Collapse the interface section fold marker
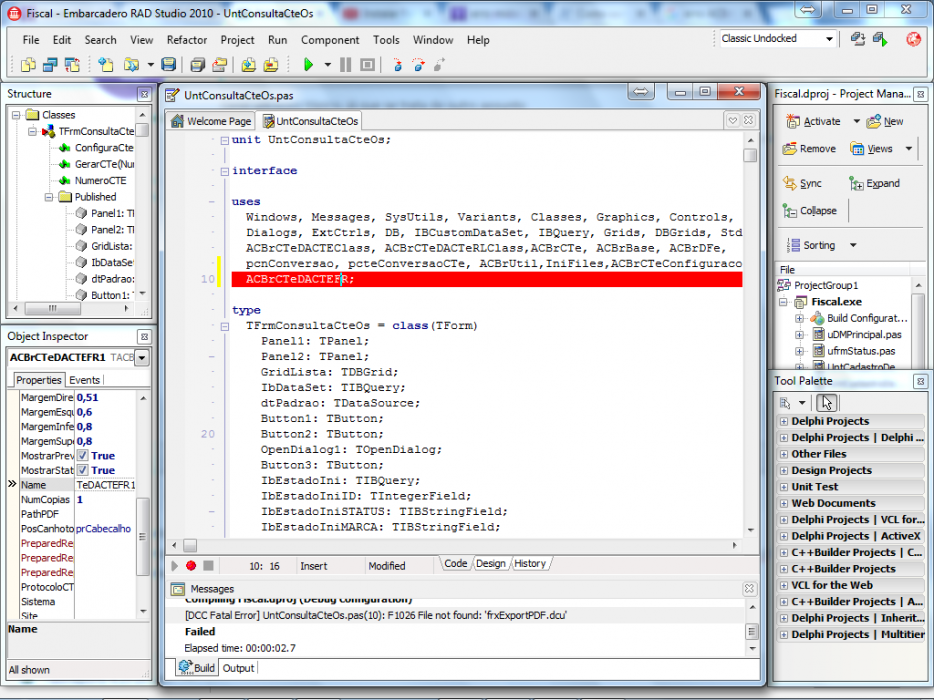The image size is (934, 700). (x=225, y=172)
